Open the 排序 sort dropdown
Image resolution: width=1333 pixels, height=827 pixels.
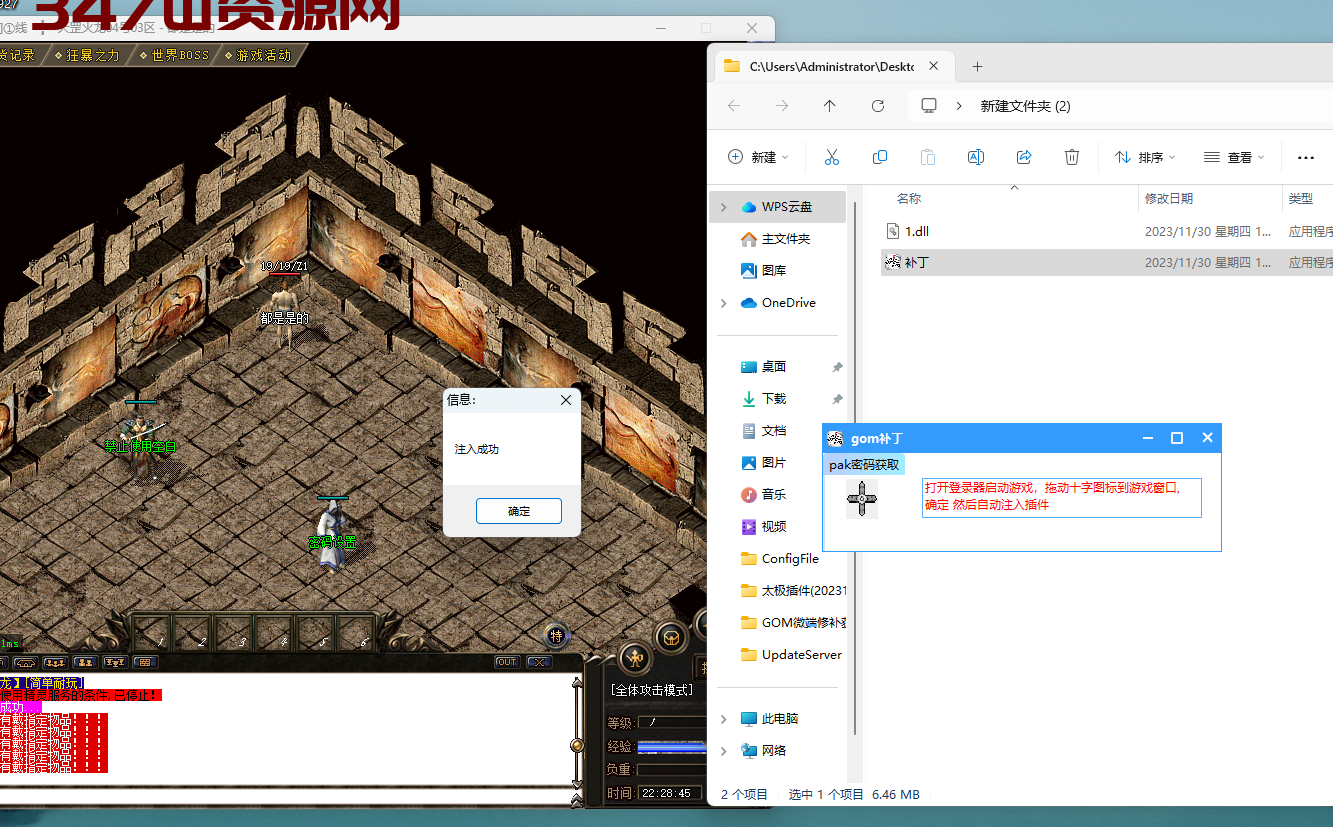point(1145,157)
